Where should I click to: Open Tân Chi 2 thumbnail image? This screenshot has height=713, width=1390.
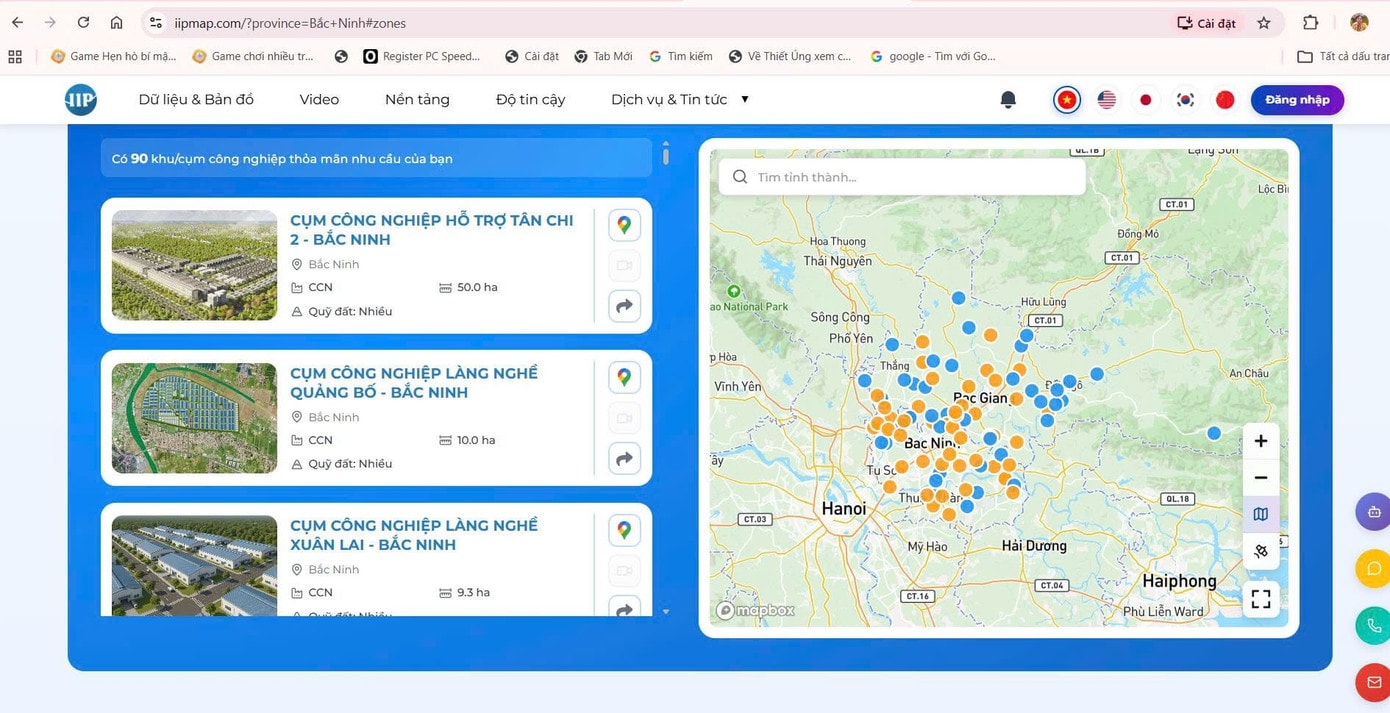[194, 265]
